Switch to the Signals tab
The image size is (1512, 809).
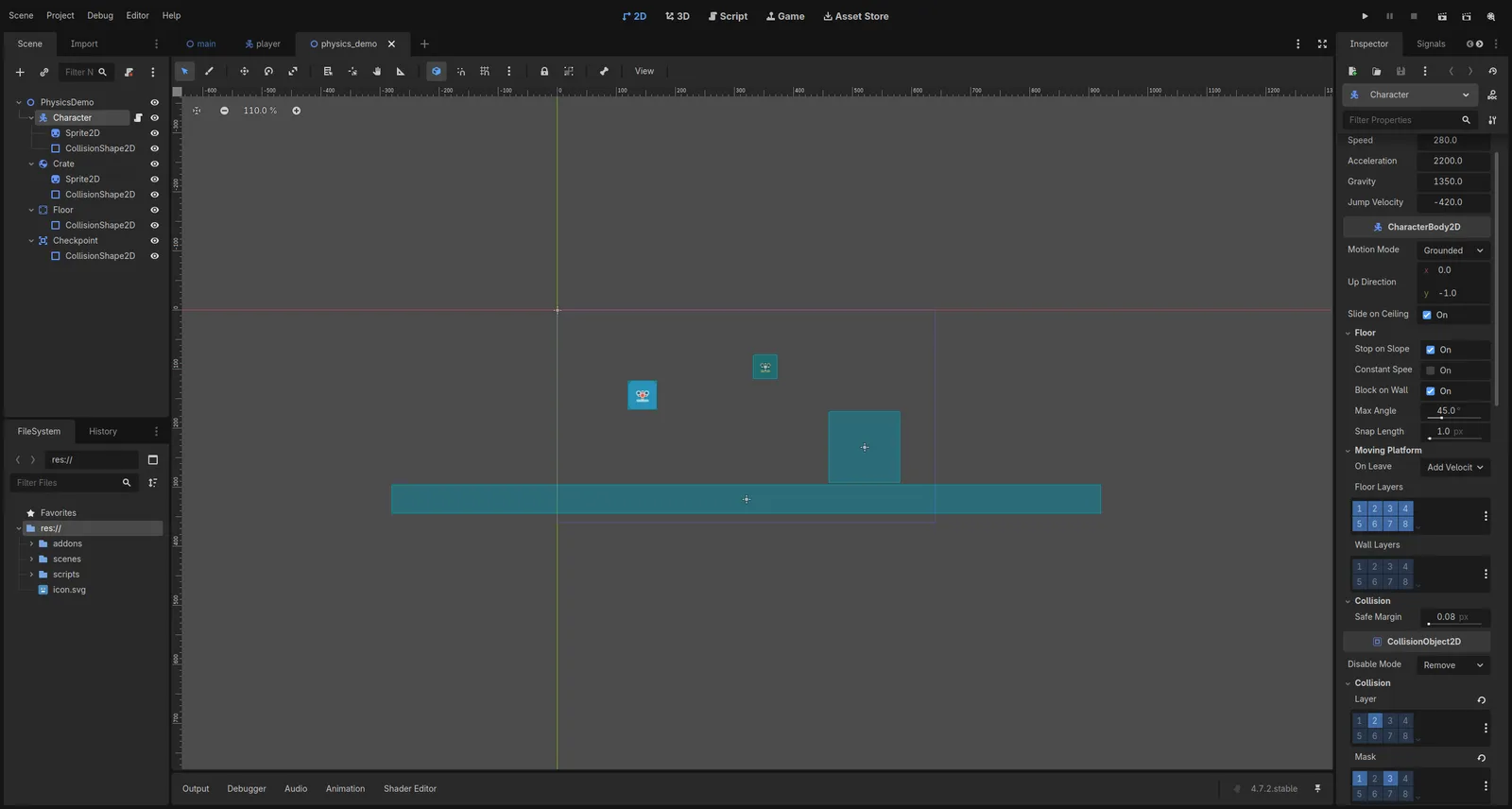coord(1431,43)
